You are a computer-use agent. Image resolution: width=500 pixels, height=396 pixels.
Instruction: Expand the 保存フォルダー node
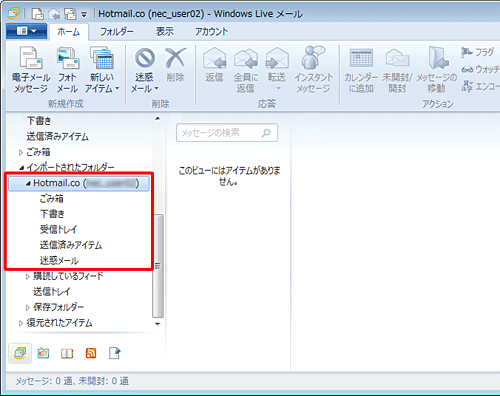(x=28, y=308)
